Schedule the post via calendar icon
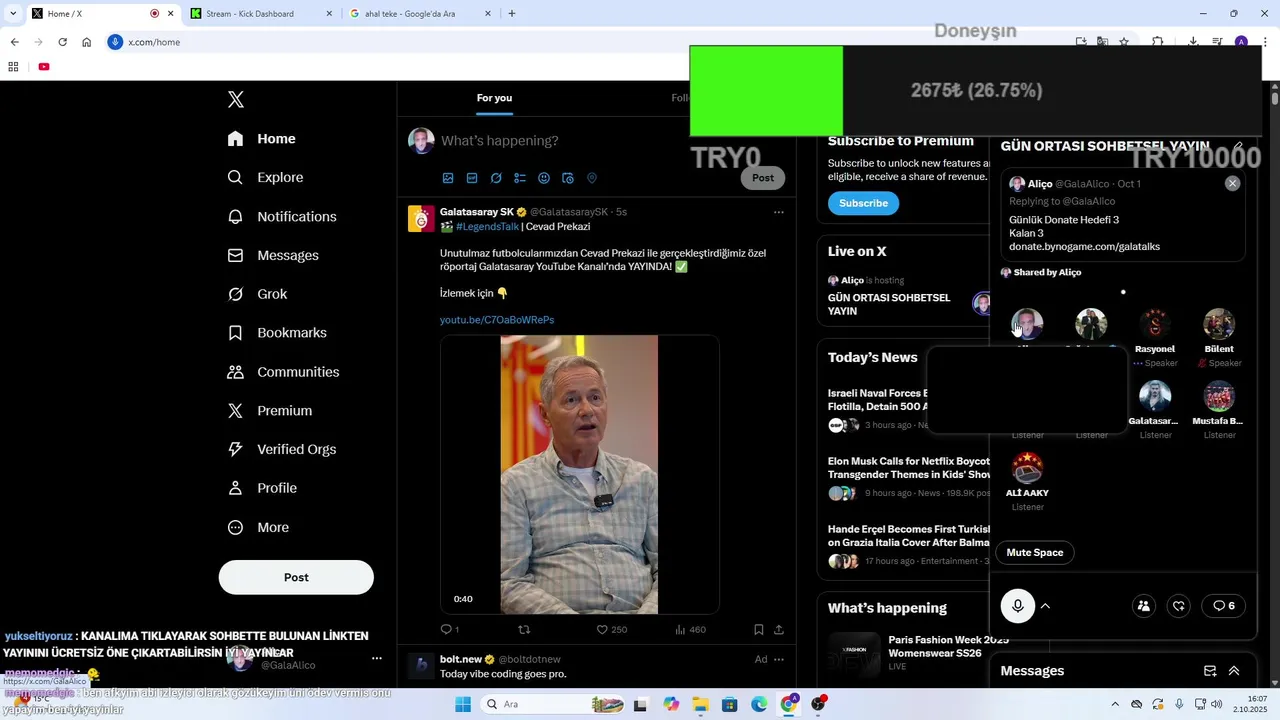 (x=568, y=178)
